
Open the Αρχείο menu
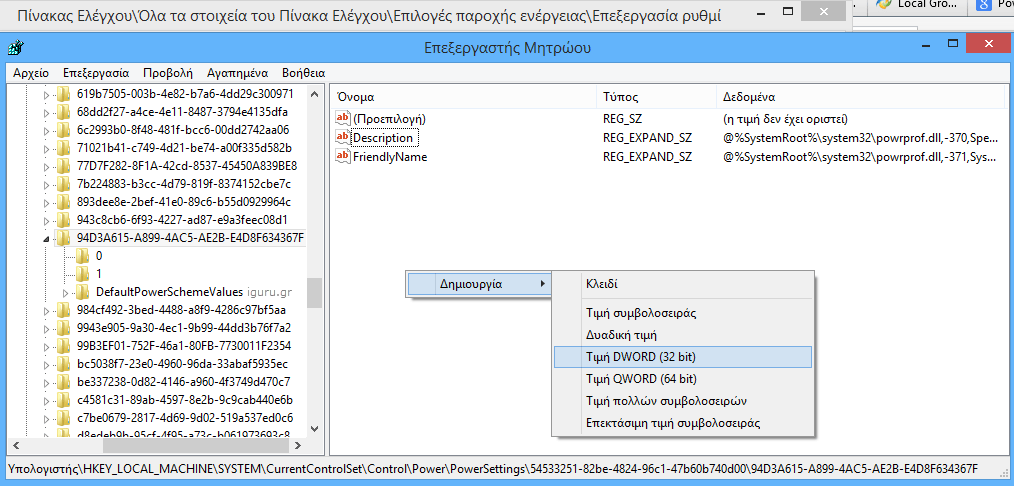point(31,72)
